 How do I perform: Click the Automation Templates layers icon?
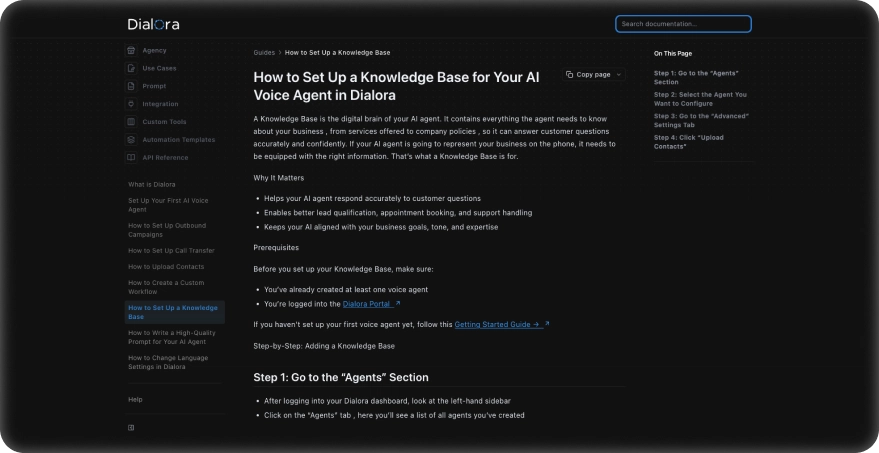coord(131,140)
